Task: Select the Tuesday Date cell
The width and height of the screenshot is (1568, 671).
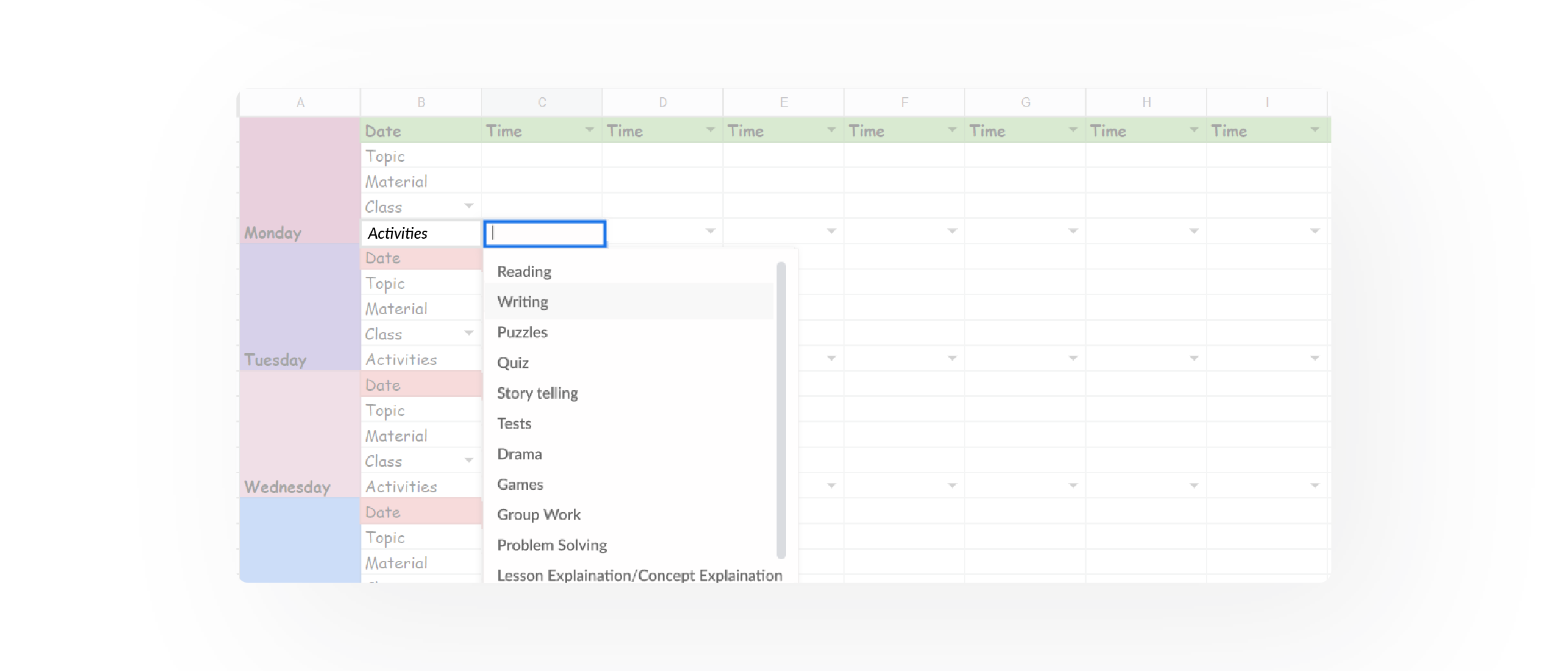Action: (x=420, y=258)
